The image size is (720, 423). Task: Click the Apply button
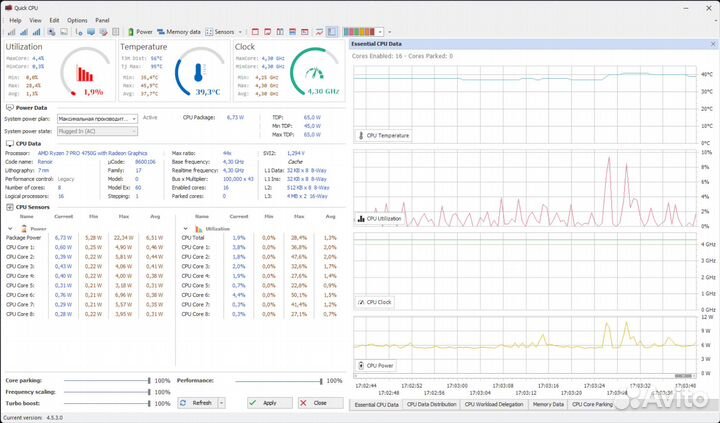point(270,403)
